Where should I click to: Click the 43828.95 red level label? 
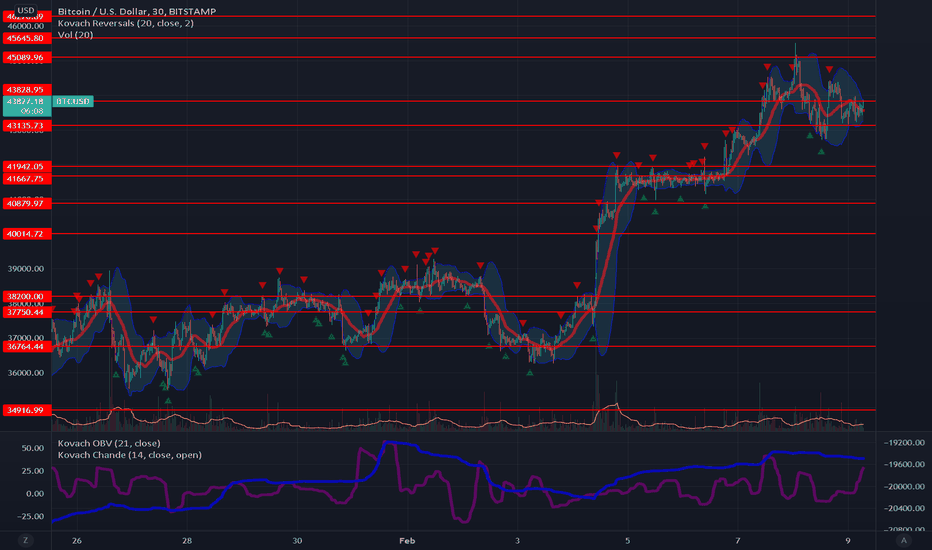point(27,90)
